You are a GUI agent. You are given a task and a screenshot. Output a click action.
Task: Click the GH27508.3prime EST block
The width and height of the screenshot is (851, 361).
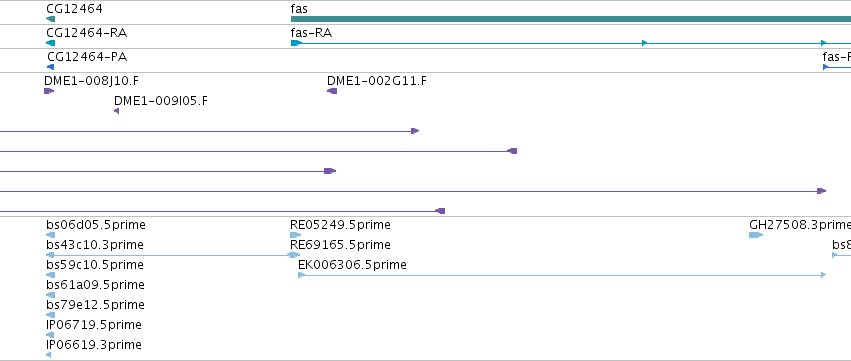[x=756, y=235]
